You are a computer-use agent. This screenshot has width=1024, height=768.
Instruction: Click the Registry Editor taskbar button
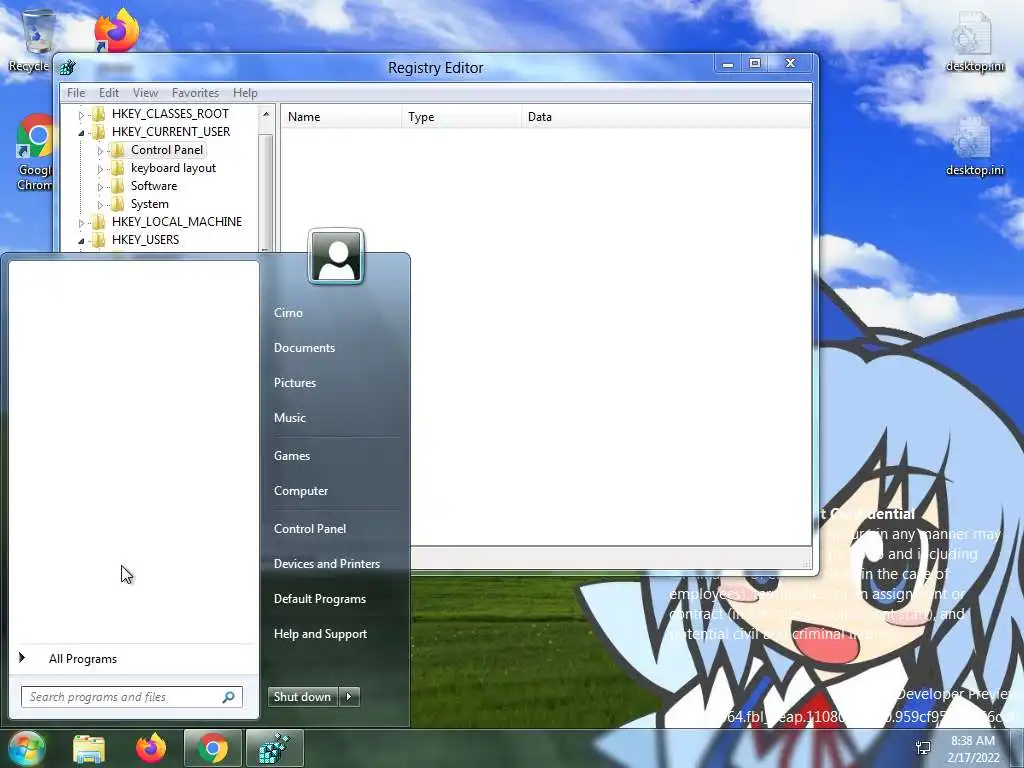pos(274,748)
